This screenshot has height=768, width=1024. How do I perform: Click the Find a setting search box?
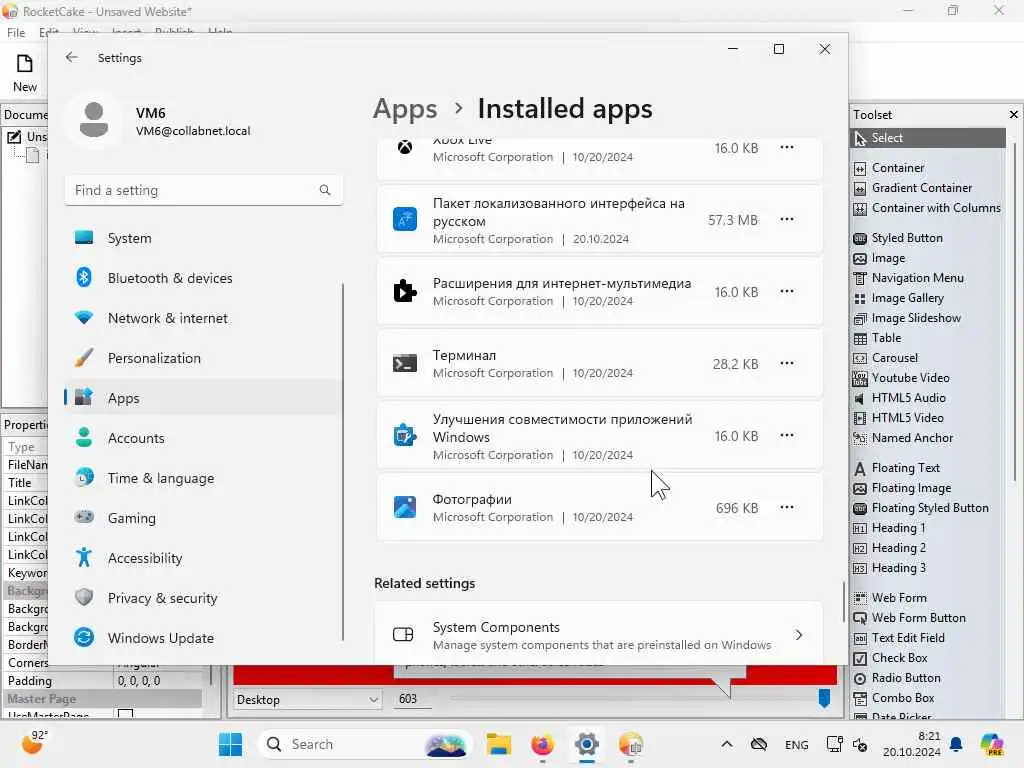(204, 190)
